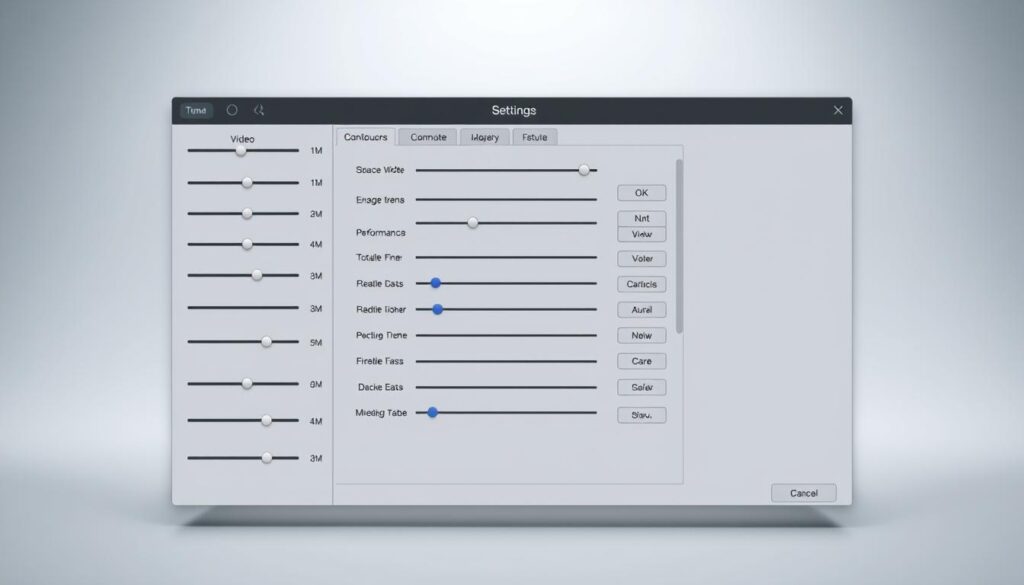Click the Firetle Fass label

coord(380,361)
